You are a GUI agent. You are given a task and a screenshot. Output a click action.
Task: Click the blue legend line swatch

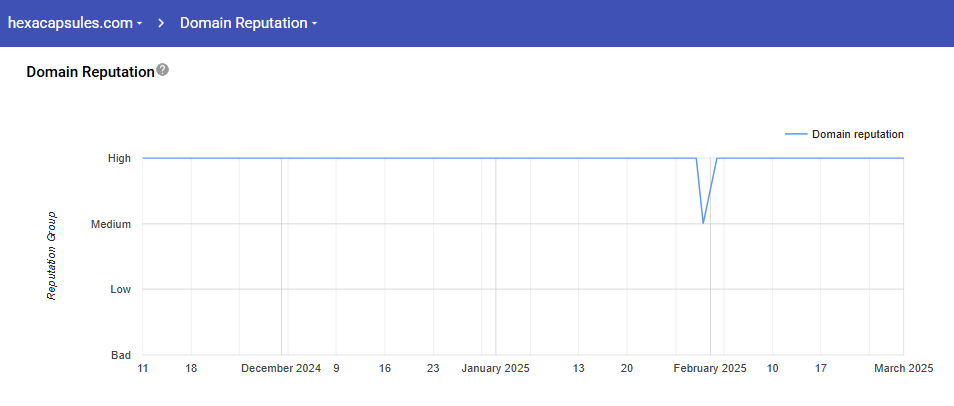(795, 134)
